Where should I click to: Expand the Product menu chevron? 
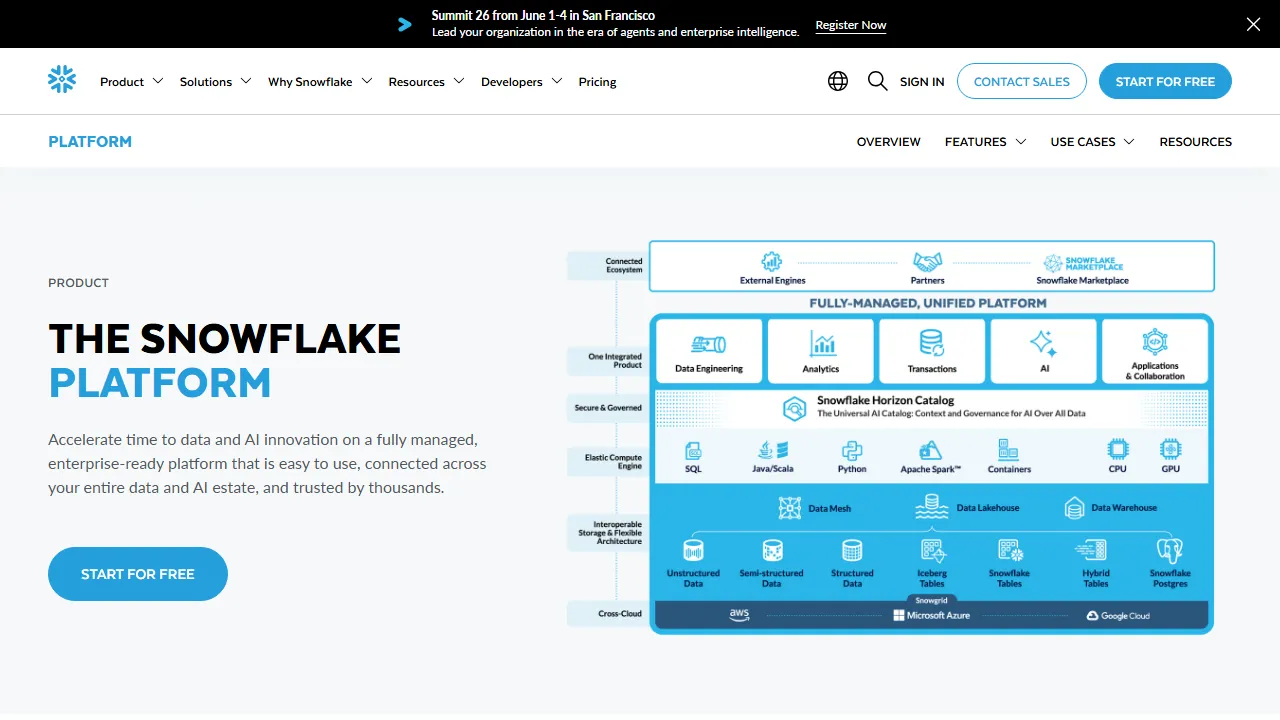pos(158,81)
